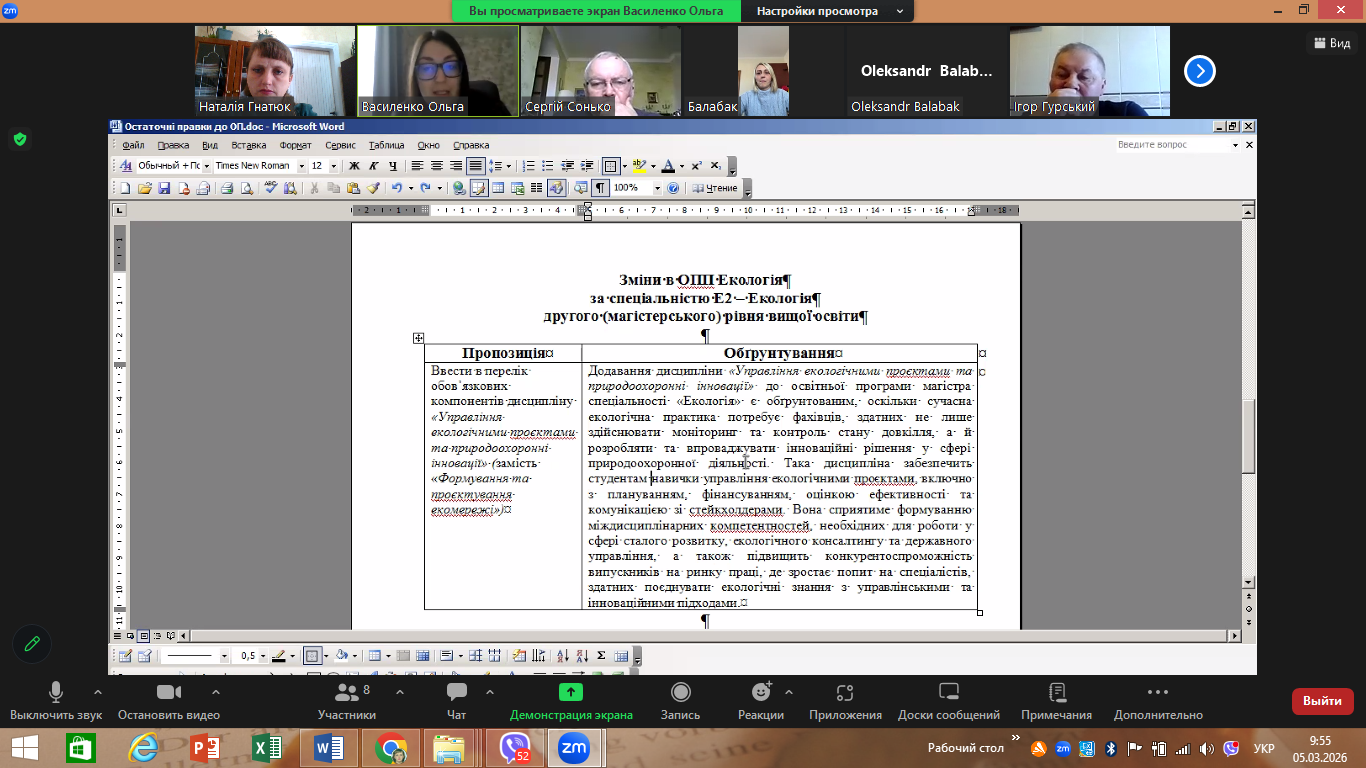This screenshot has height=768, width=1366.
Task: Click the yellow text highlight color button
Action: click(640, 166)
